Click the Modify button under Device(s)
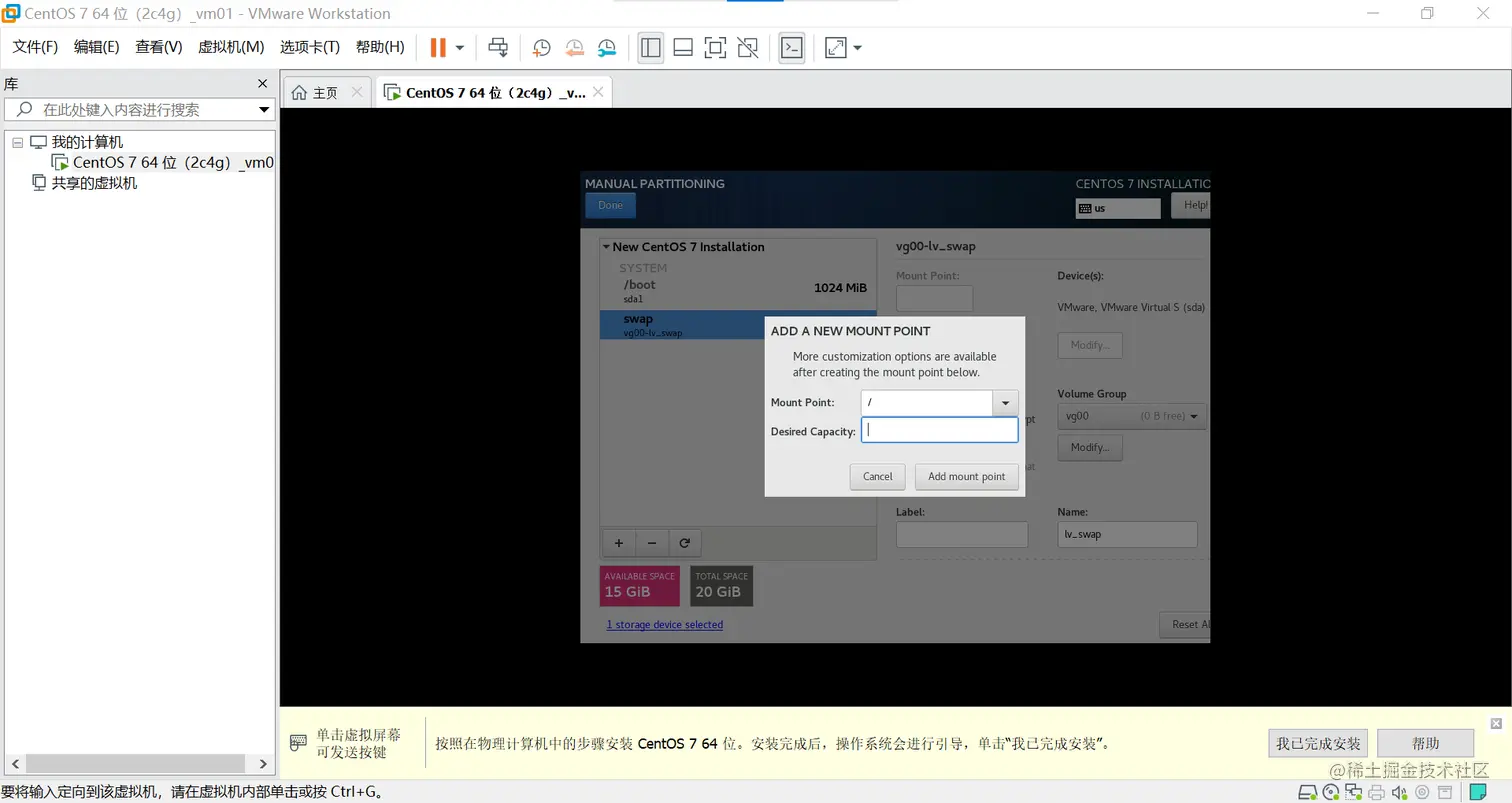The image size is (1512, 803). pos(1090,345)
